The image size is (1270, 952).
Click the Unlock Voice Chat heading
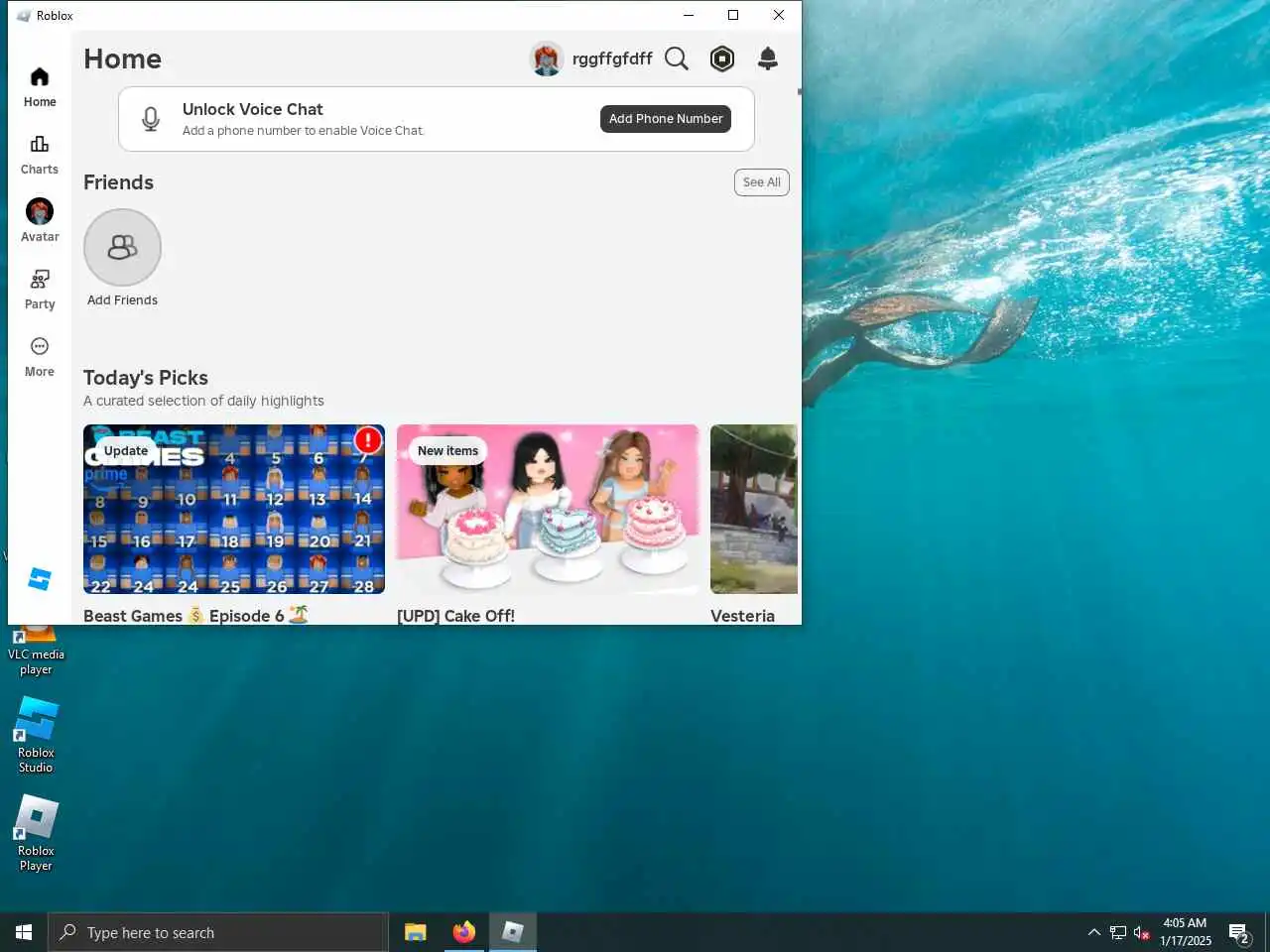point(253,109)
